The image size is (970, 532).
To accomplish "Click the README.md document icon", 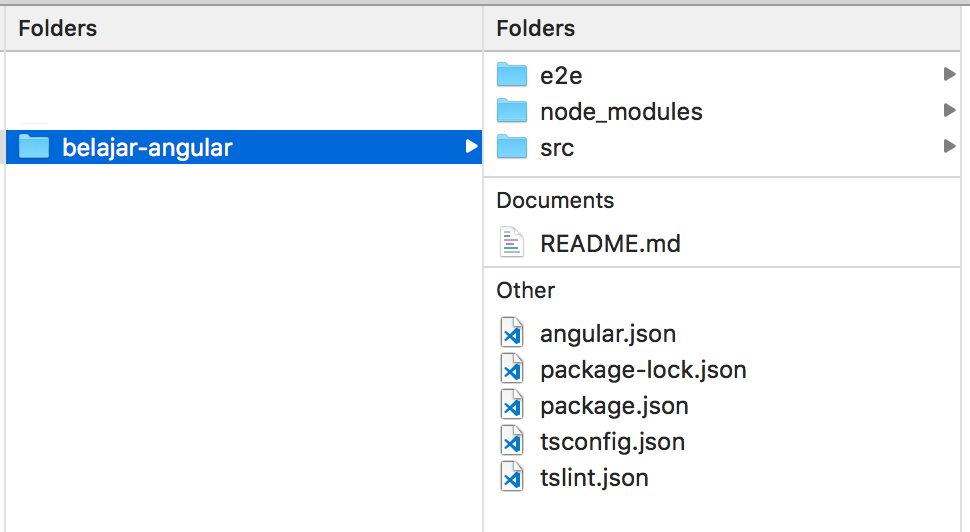I will [512, 242].
